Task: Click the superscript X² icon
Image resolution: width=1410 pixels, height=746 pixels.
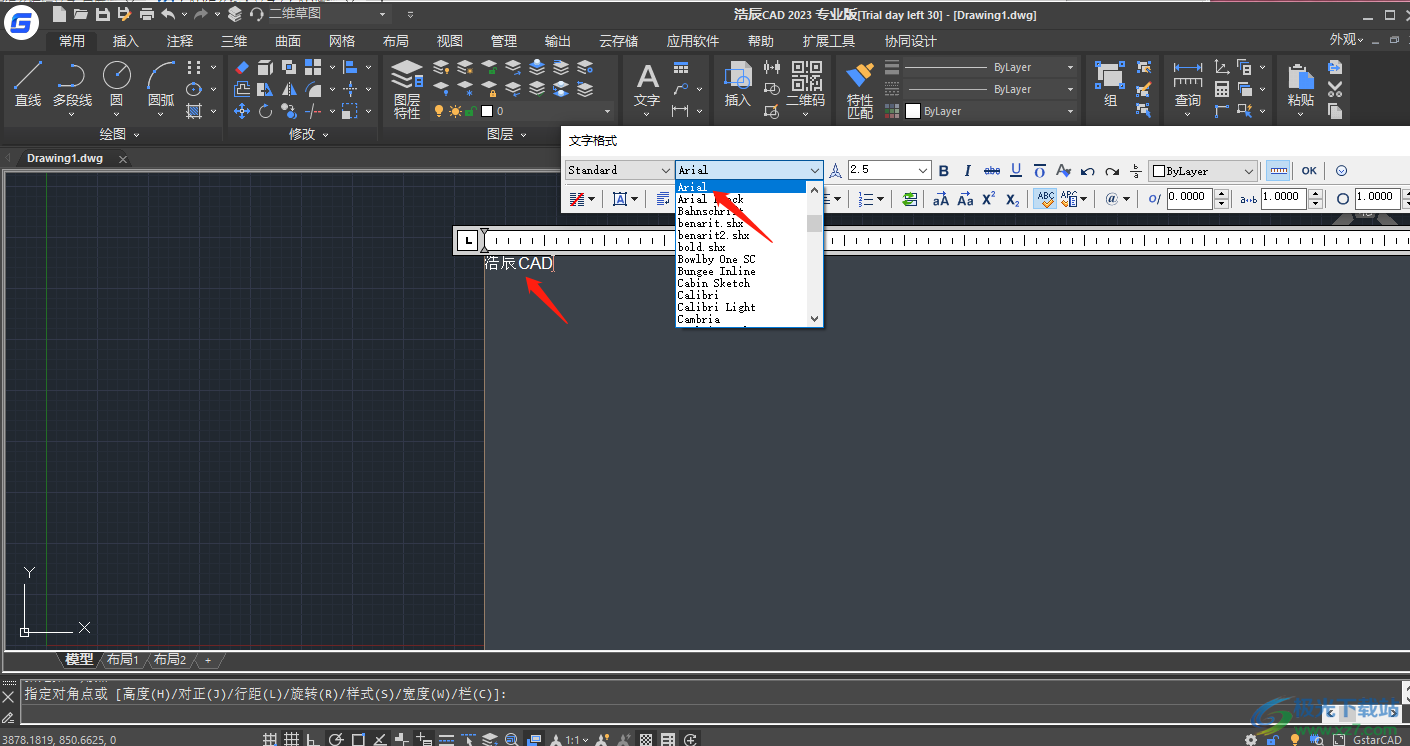Action: tap(988, 199)
